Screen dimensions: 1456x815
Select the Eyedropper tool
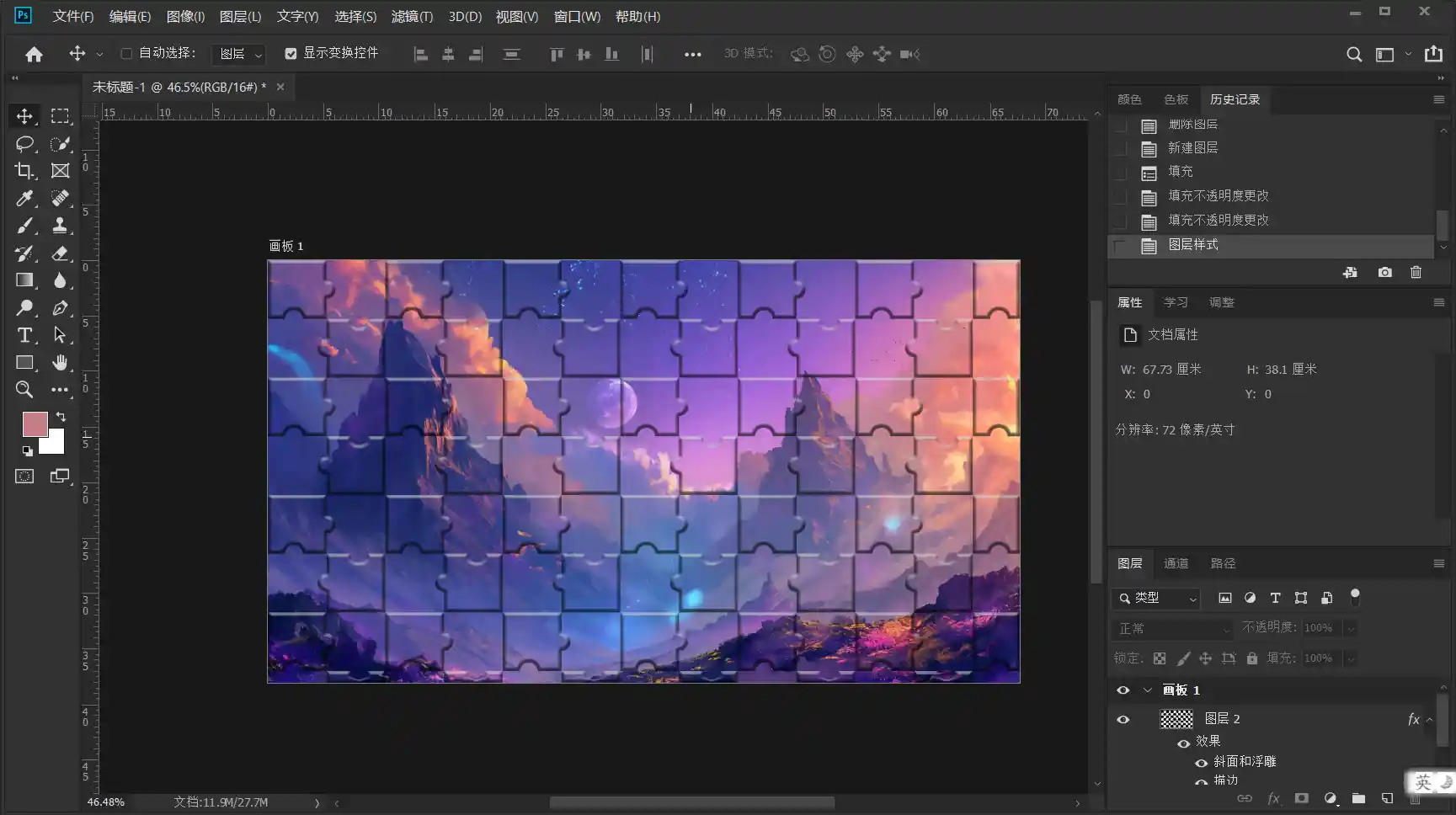[x=24, y=199]
